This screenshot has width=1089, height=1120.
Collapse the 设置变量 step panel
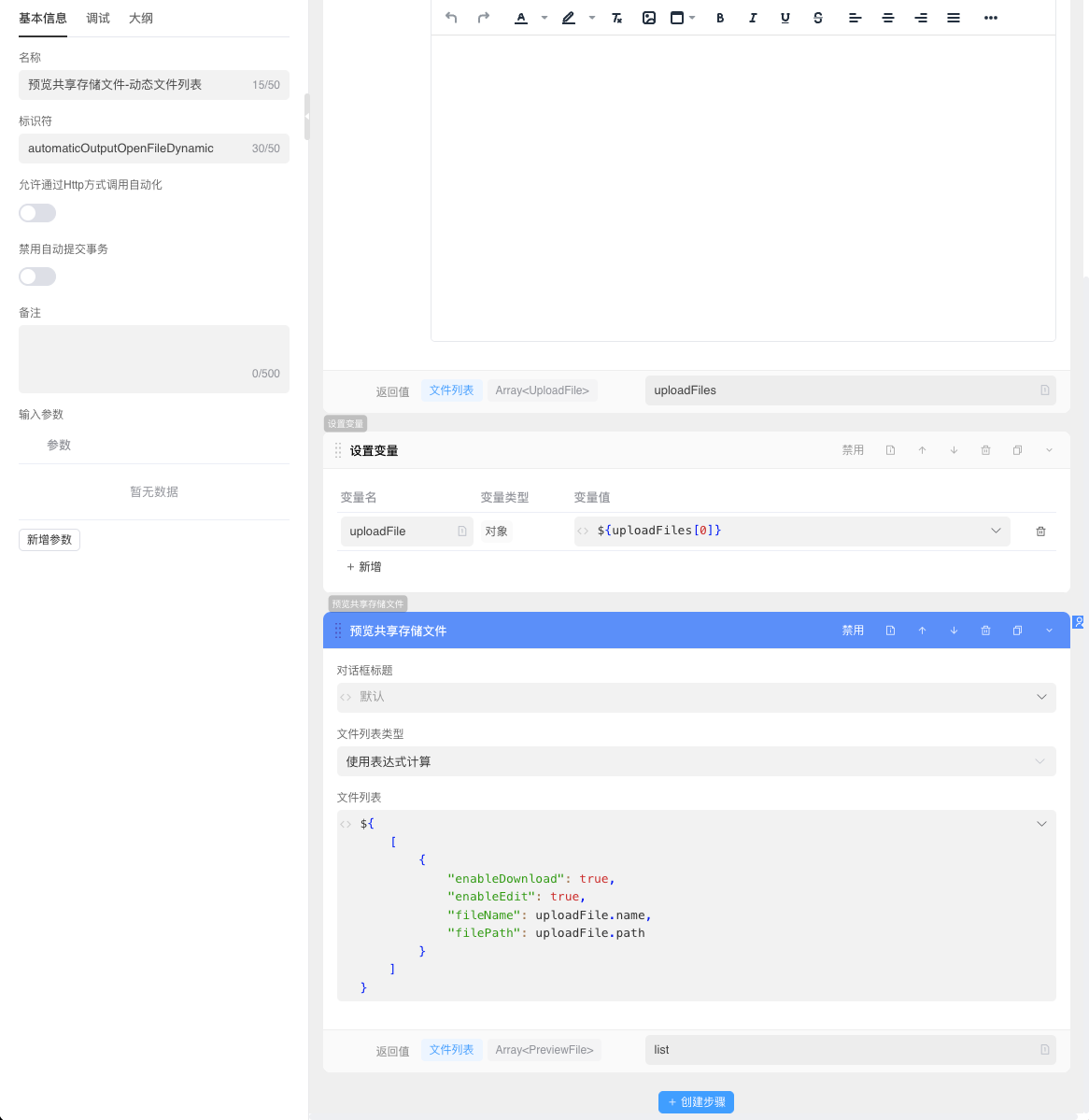[x=1049, y=450]
